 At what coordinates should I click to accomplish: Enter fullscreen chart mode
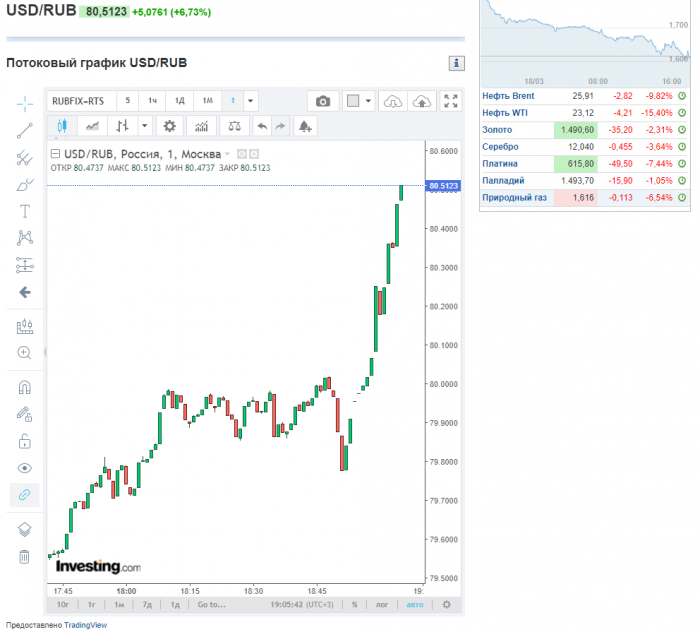tap(451, 101)
